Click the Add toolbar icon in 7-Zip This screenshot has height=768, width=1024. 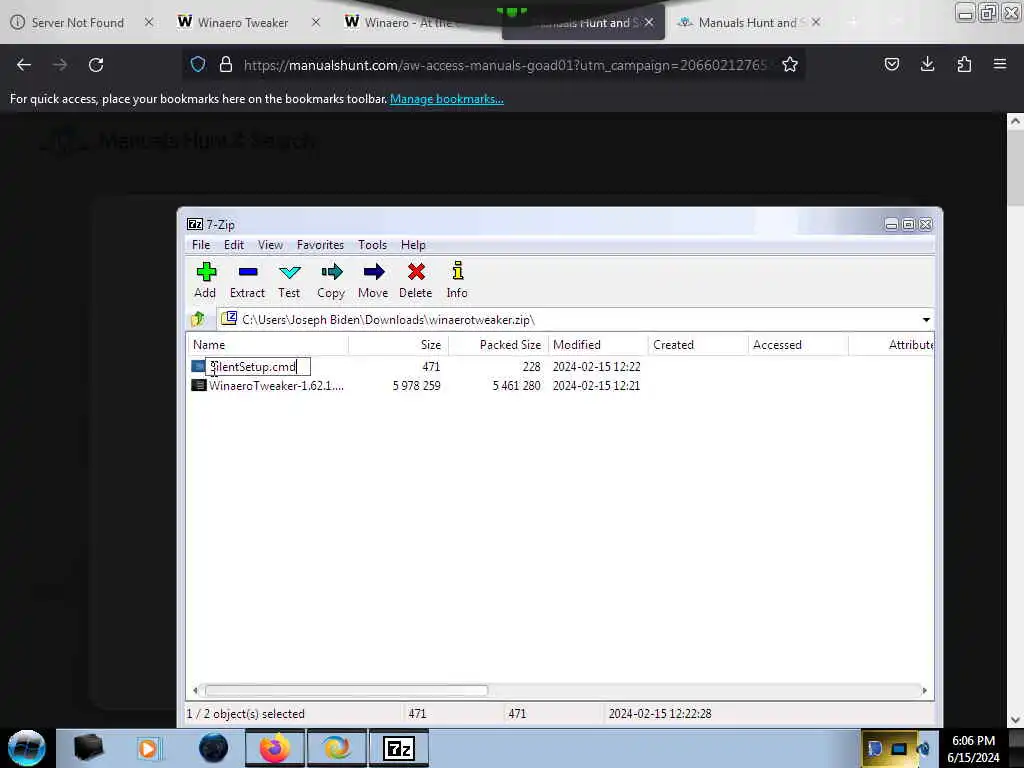tap(206, 272)
